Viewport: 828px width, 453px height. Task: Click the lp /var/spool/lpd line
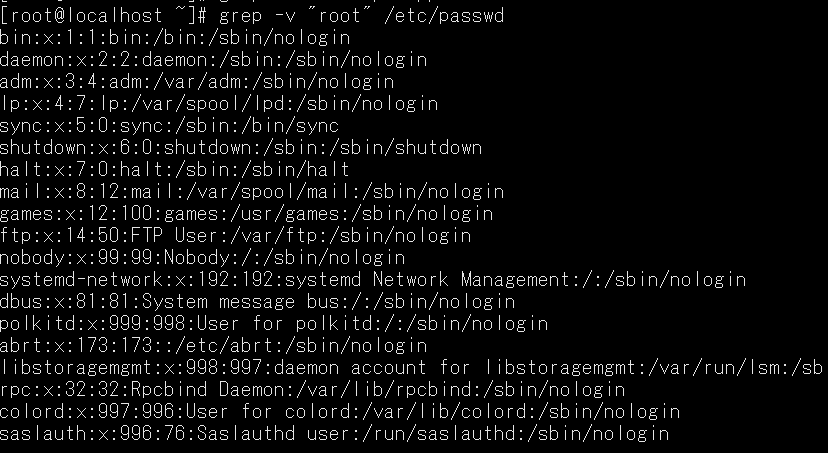219,104
